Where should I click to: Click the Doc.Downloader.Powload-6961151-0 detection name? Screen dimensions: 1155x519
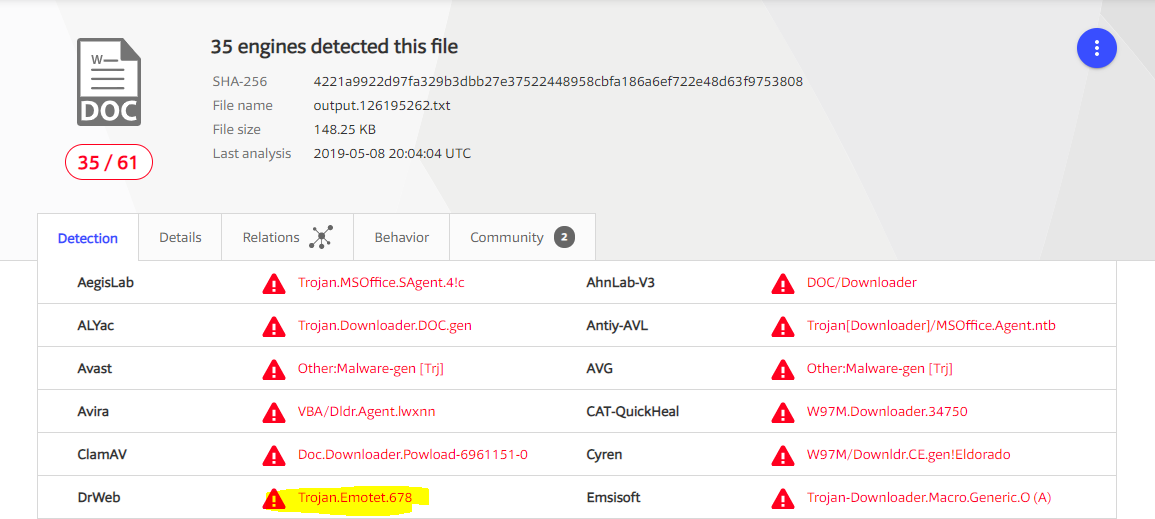pos(412,455)
